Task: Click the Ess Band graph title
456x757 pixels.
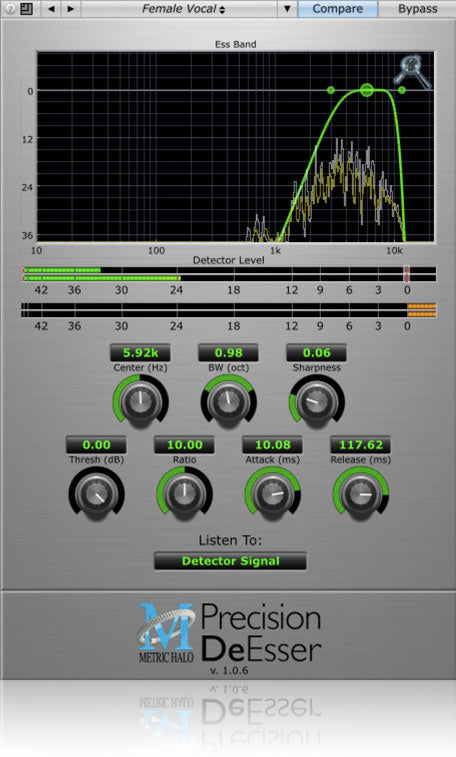Action: (x=235, y=44)
